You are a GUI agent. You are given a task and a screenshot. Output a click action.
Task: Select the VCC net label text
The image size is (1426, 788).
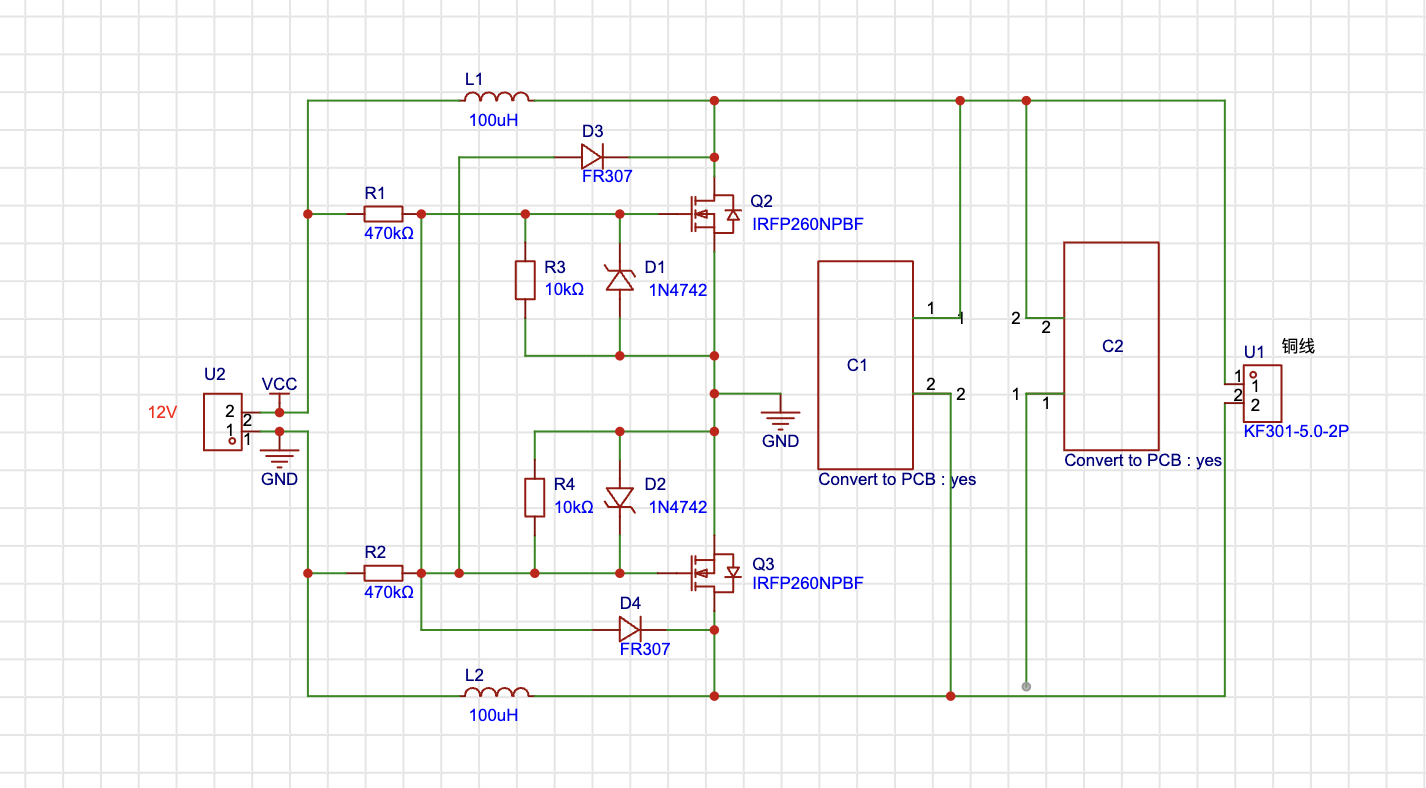tap(279, 384)
